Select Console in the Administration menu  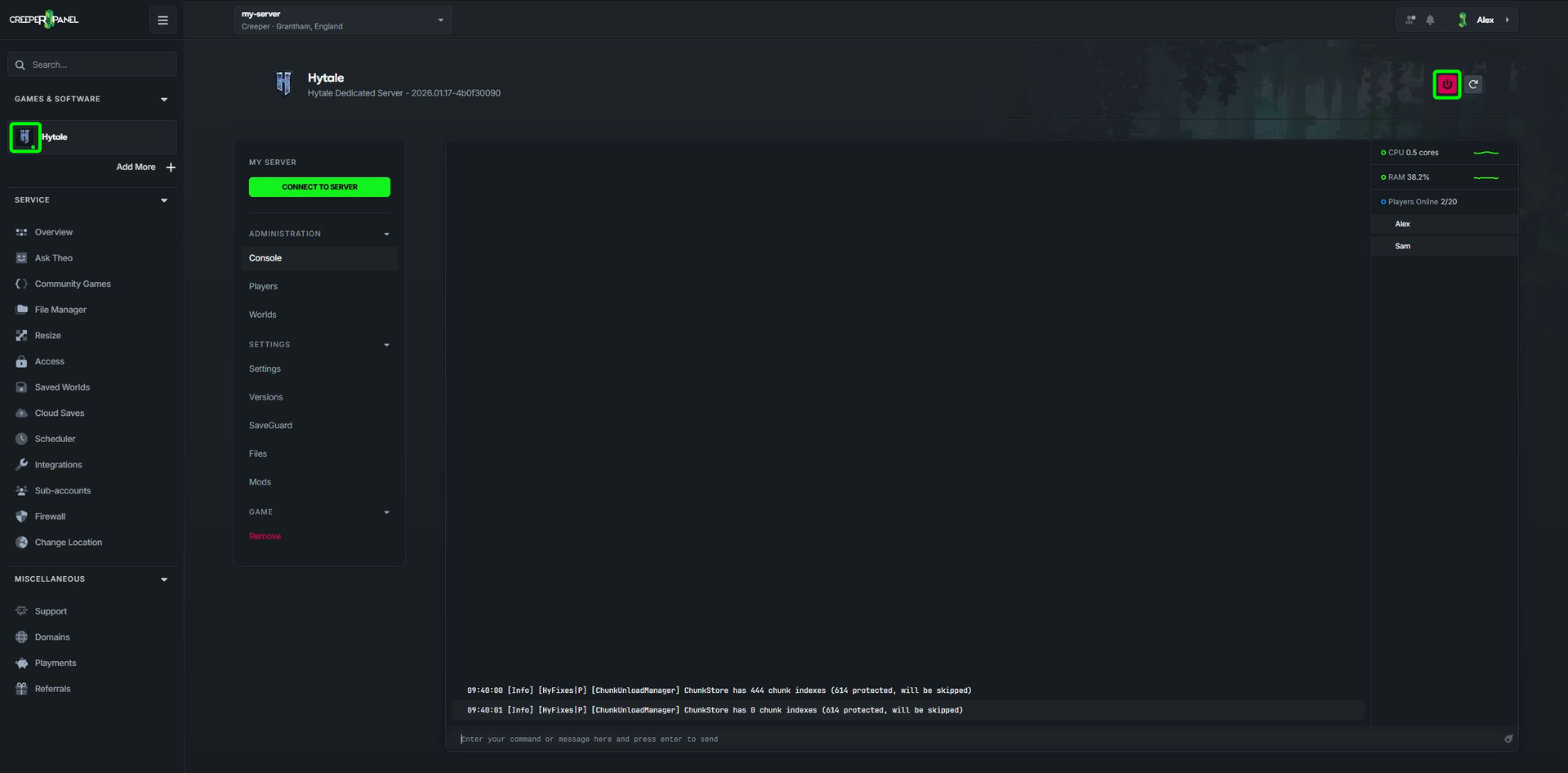tap(319, 258)
